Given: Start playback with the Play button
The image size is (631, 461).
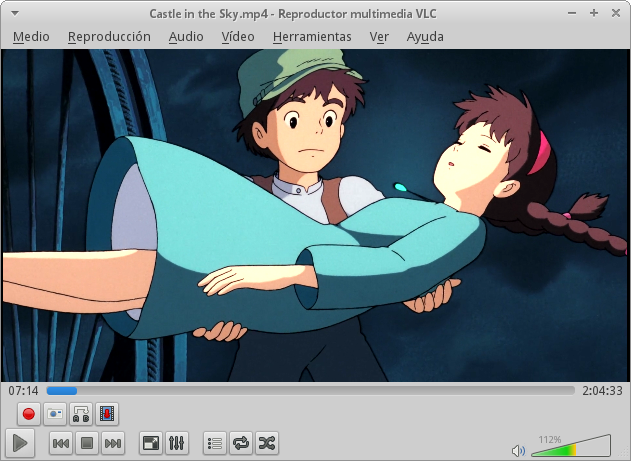Looking at the screenshot, I should click(20, 443).
